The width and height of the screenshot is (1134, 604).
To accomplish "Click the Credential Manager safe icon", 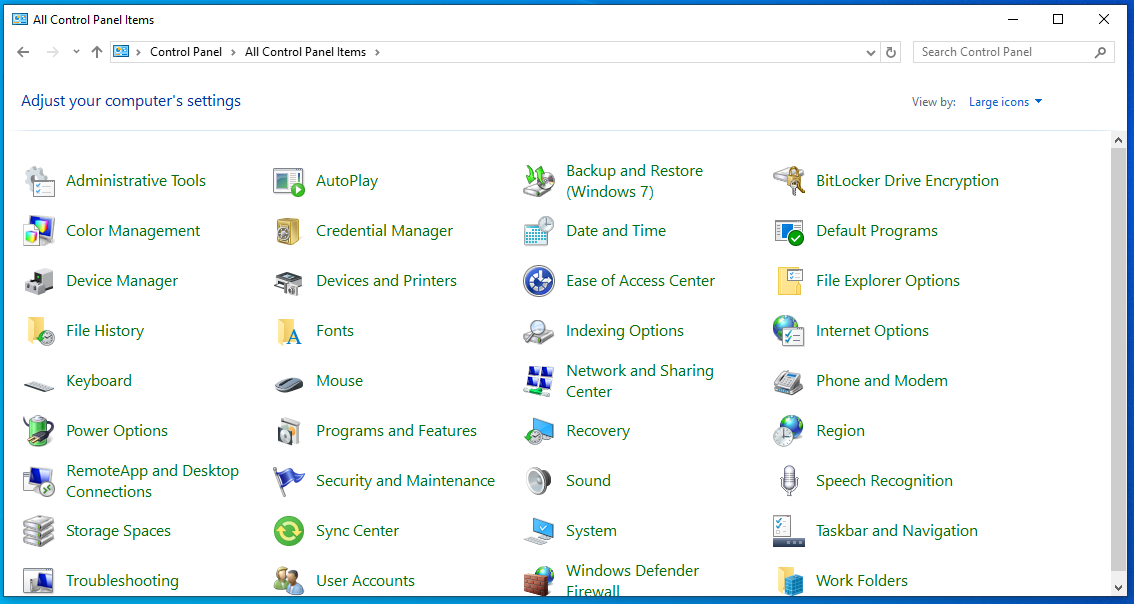I will (x=289, y=231).
